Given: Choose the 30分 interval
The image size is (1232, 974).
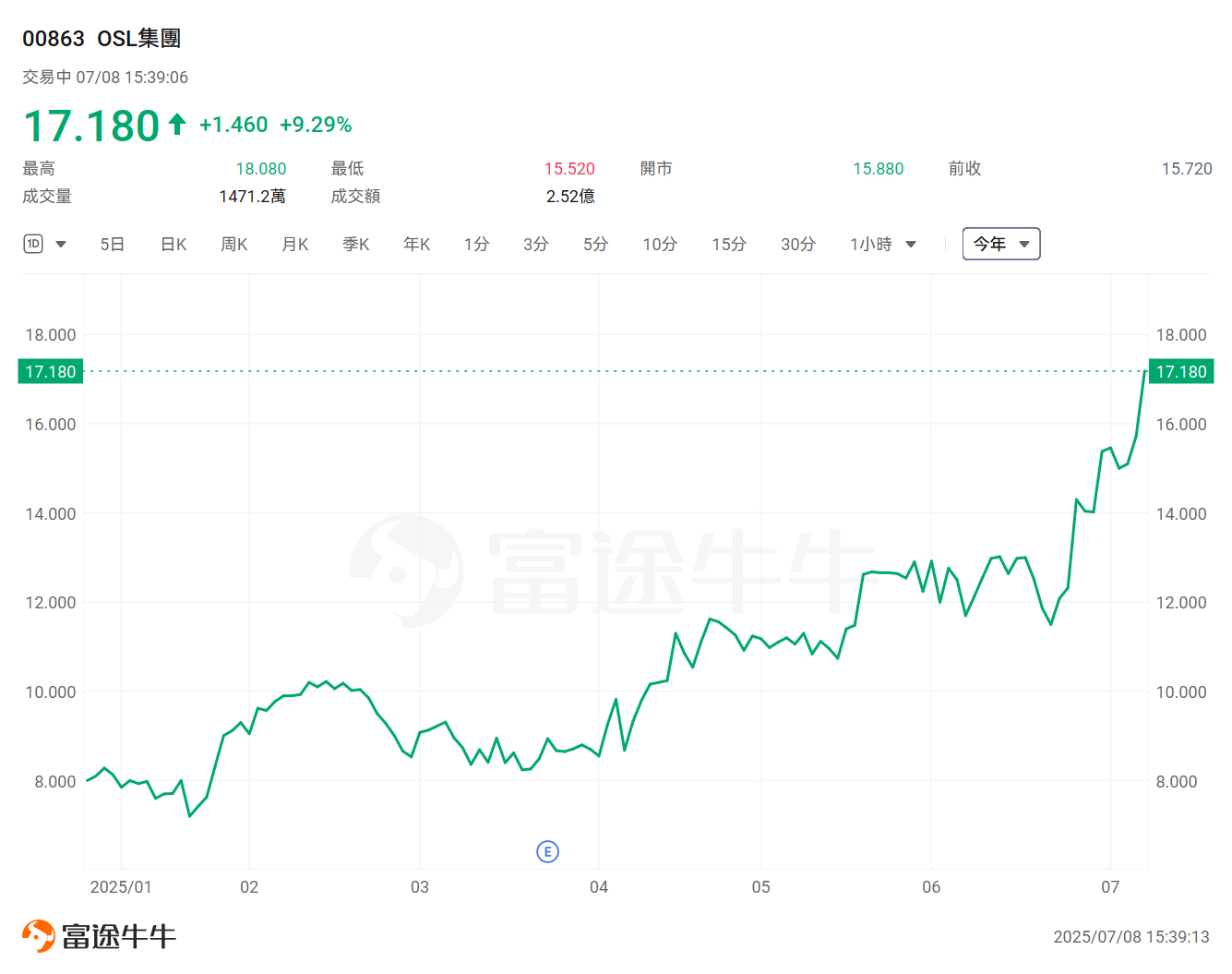Looking at the screenshot, I should (x=797, y=244).
